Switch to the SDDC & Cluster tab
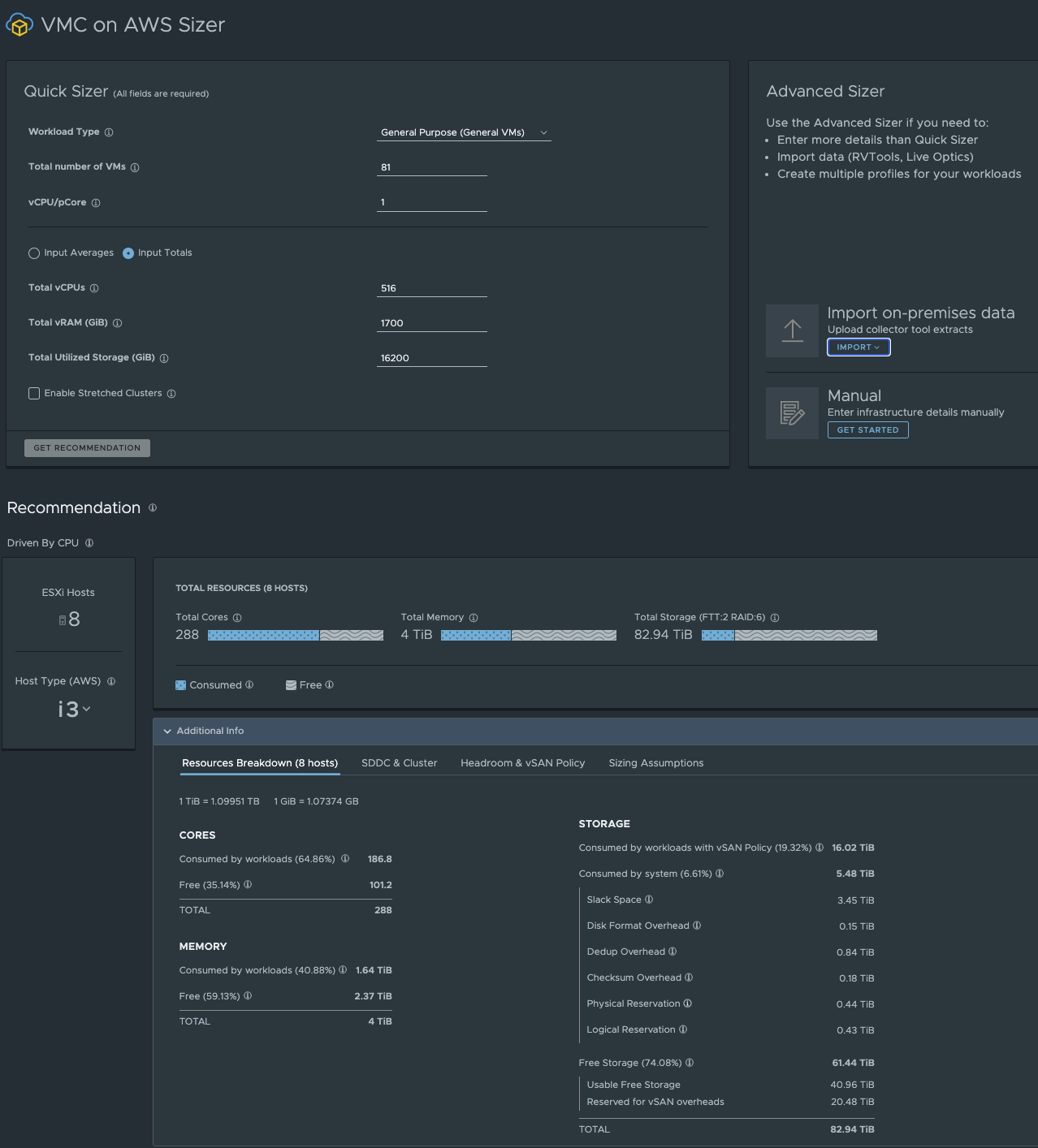The image size is (1038, 1148). (x=400, y=763)
